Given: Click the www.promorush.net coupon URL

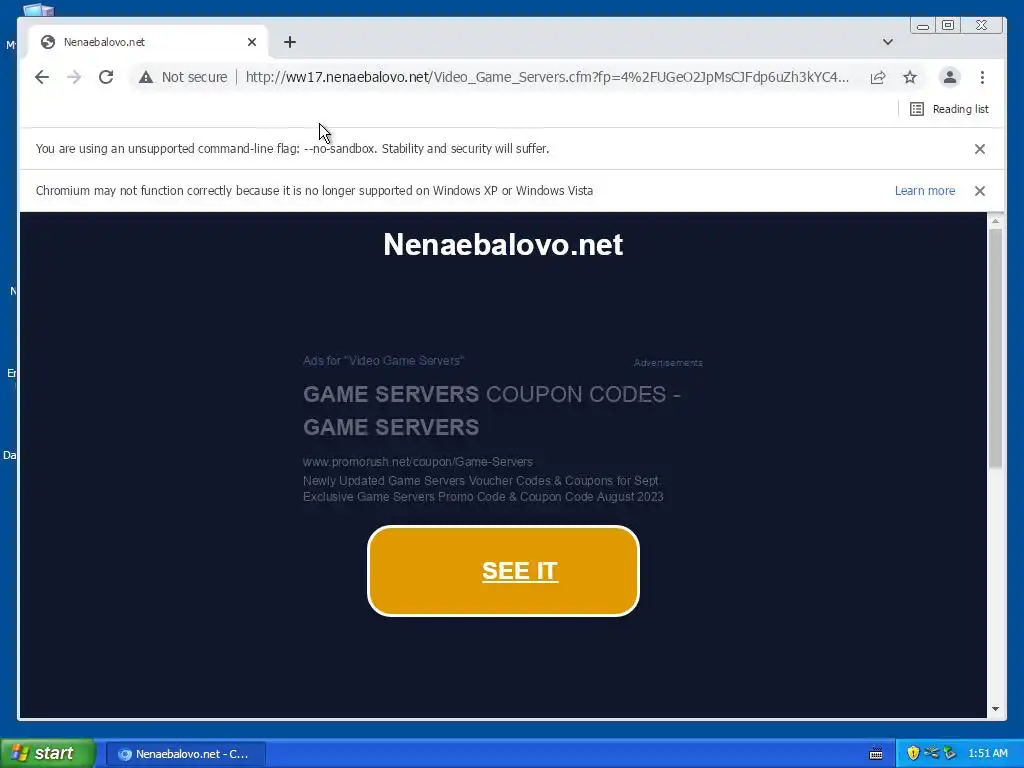Looking at the screenshot, I should pos(418,462).
